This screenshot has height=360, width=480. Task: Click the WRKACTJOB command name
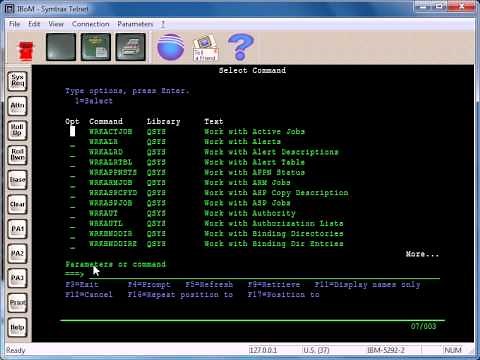(x=111, y=132)
